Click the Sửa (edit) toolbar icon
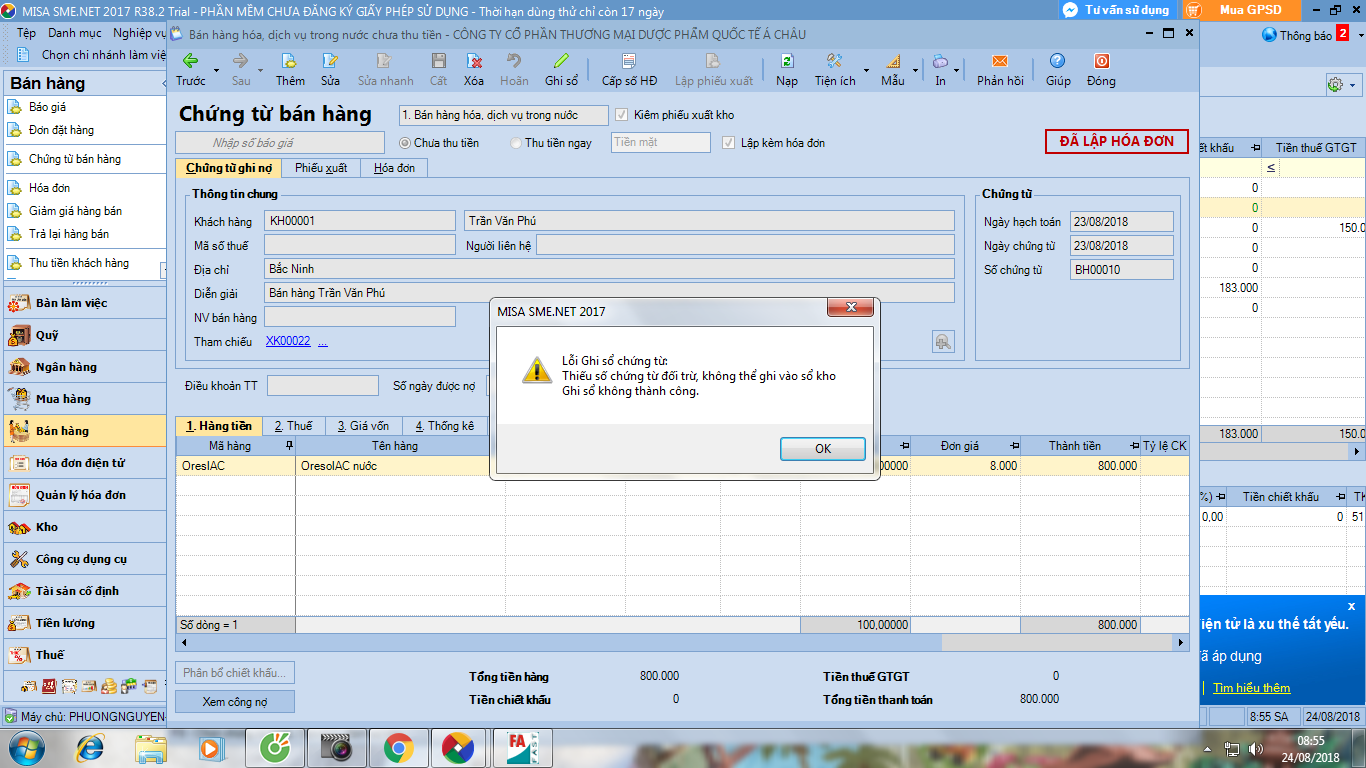 coord(331,61)
